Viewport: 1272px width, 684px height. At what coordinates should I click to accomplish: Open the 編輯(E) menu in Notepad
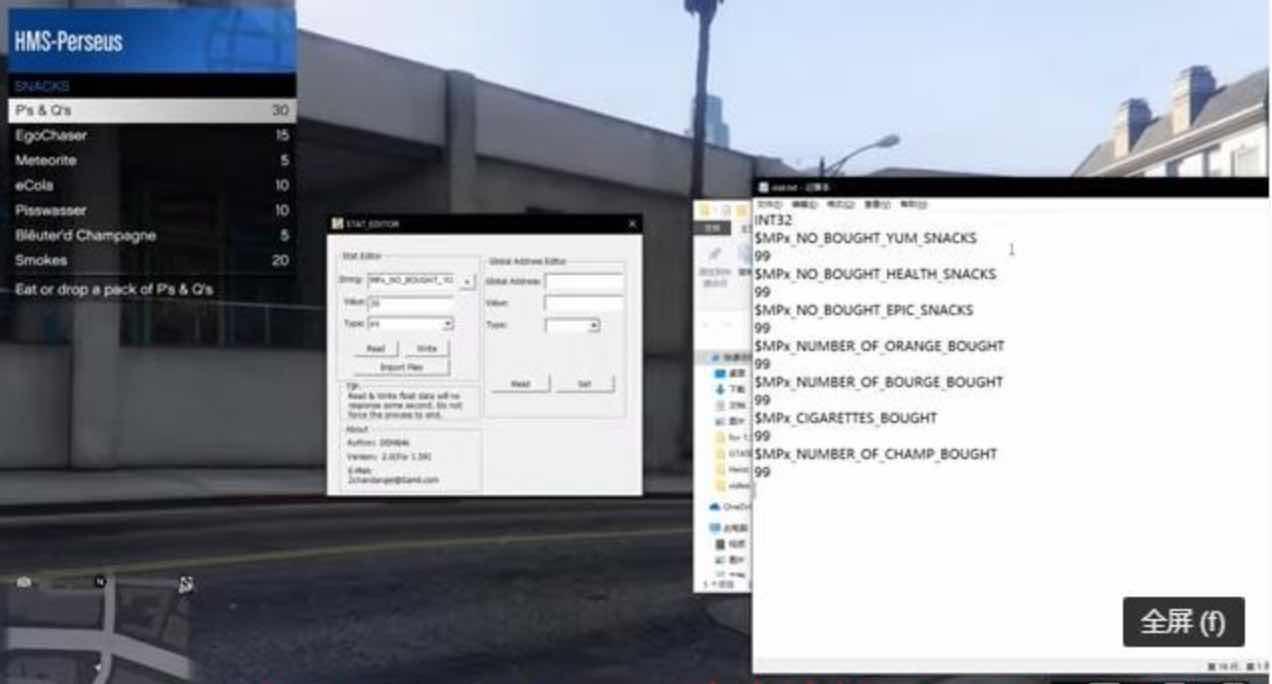[x=806, y=204]
